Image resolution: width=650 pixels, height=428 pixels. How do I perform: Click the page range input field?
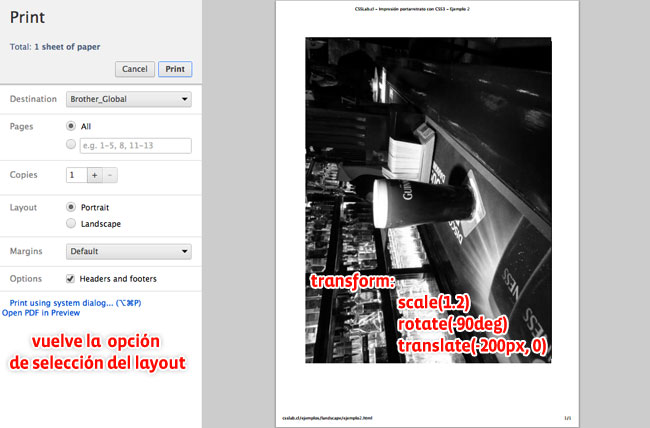pos(136,146)
